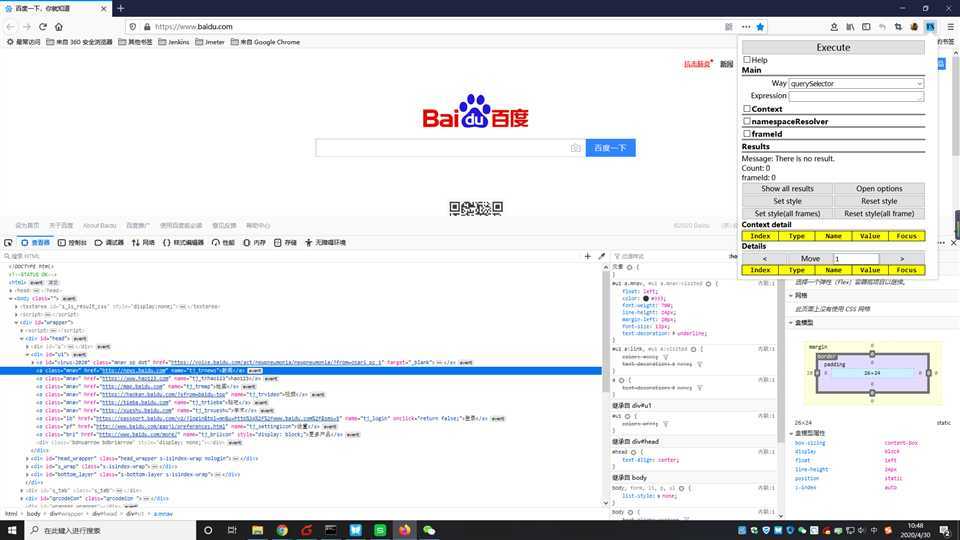Tick the Help checkbox
This screenshot has width=960, height=540.
746,60
